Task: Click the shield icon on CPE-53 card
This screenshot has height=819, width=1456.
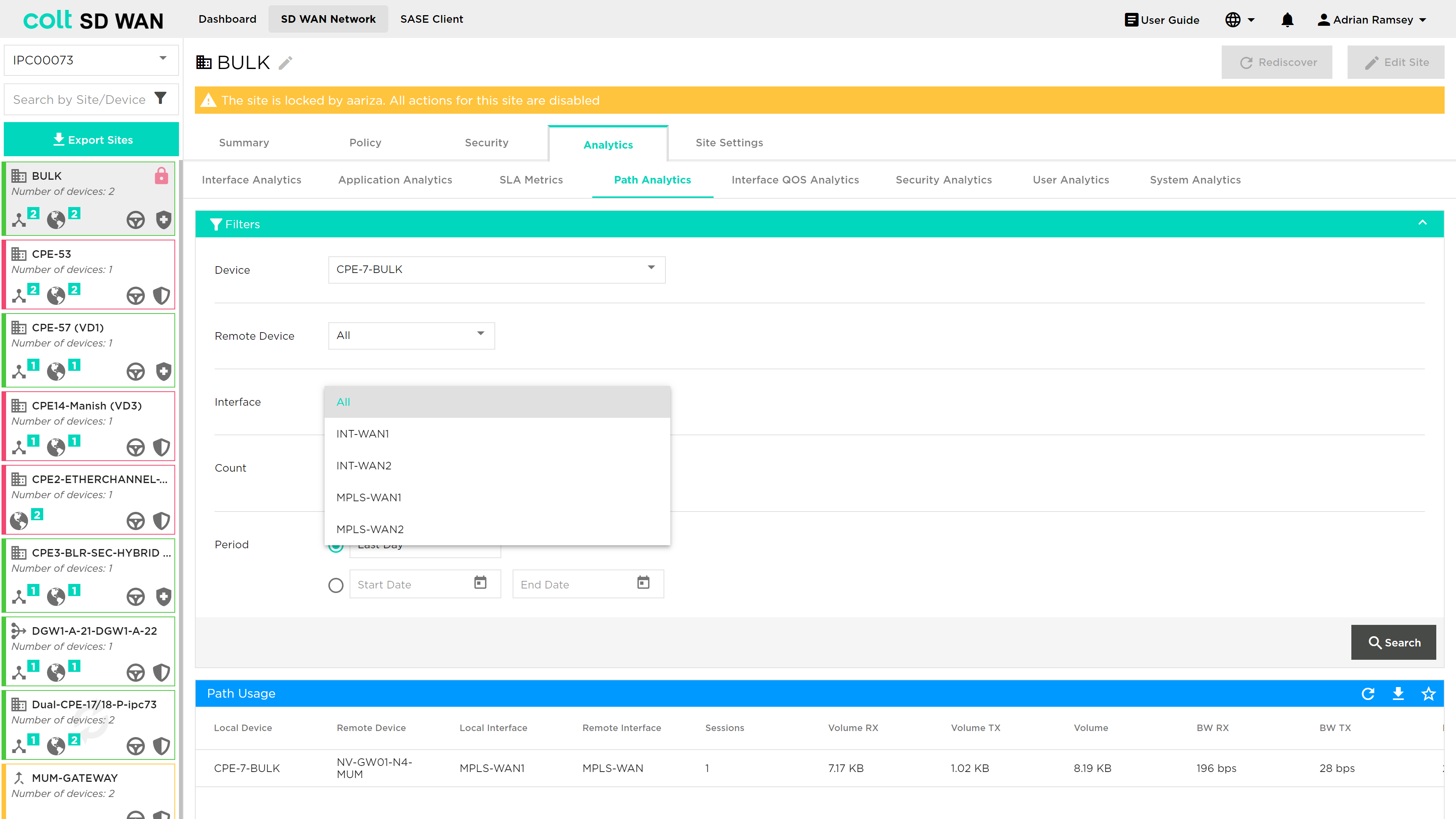Action: point(162,295)
